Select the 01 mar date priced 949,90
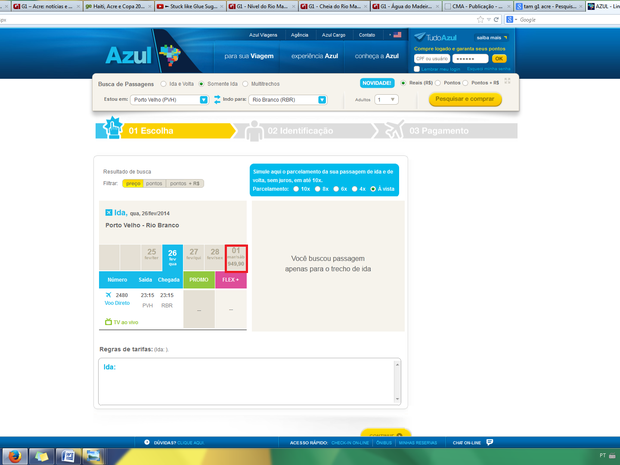620x465 pixels. (x=236, y=256)
